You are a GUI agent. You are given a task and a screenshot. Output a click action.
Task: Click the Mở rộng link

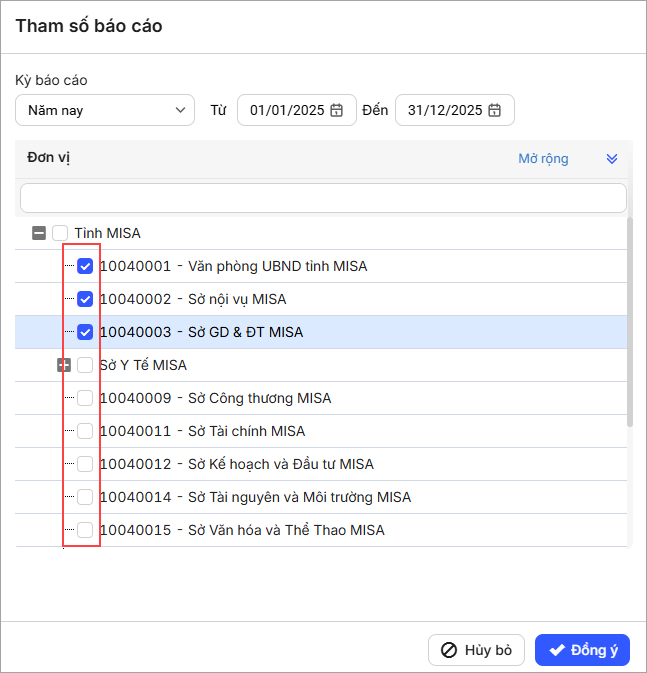543,159
